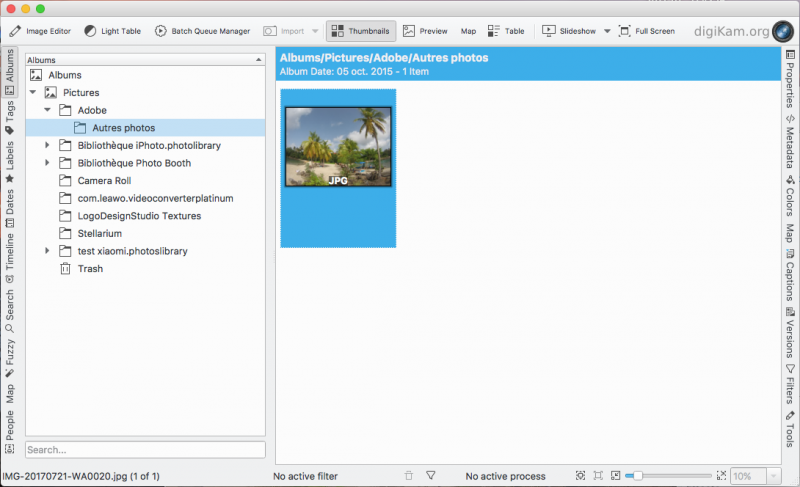Expand Bibliothèque iPhoto.photolibrary folder
800x487 pixels.
point(47,145)
